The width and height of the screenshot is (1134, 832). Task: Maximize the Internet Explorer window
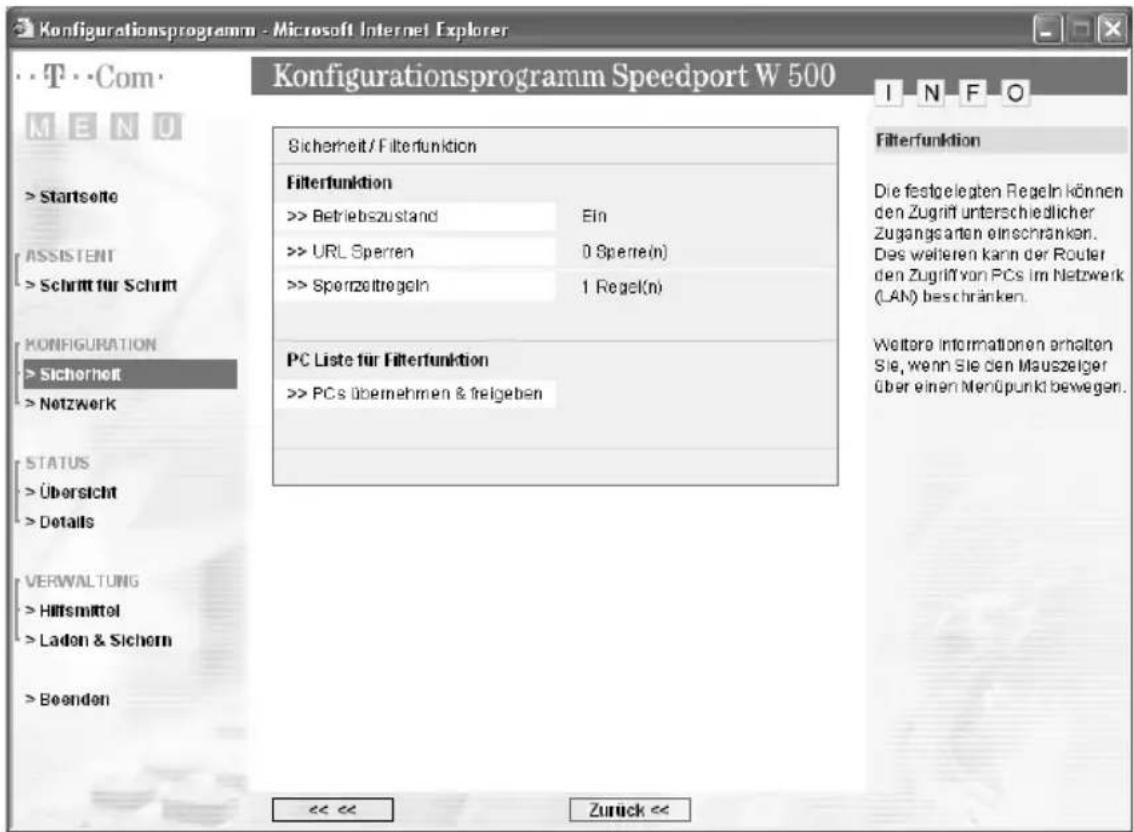1081,30
